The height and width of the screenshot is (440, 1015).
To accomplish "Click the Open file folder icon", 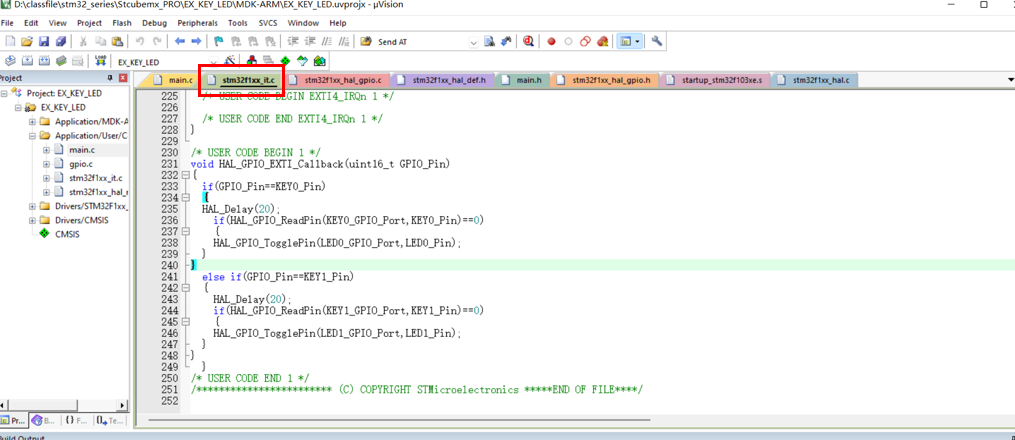I will tap(27, 41).
